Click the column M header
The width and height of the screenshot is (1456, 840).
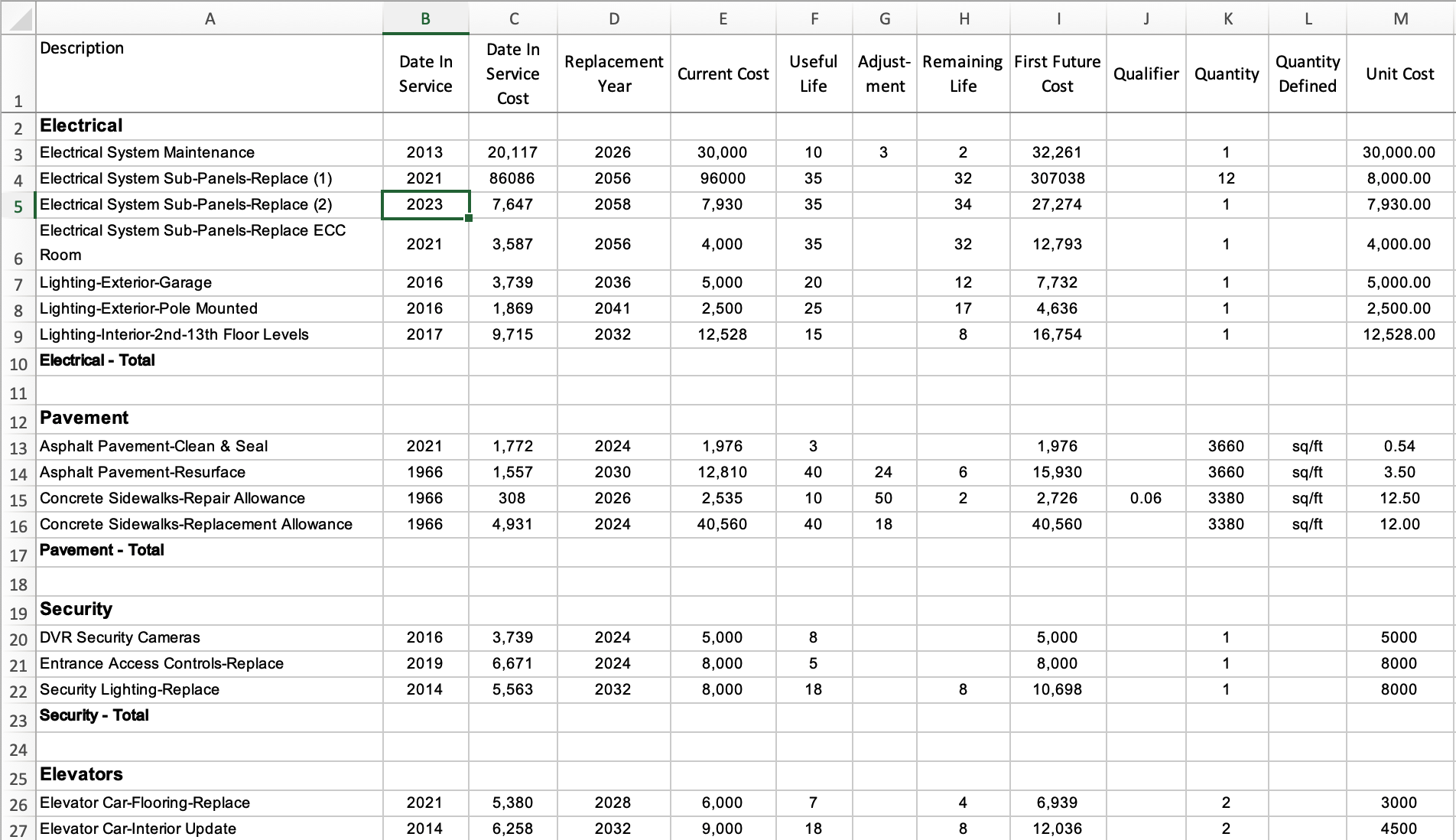coord(1400,19)
